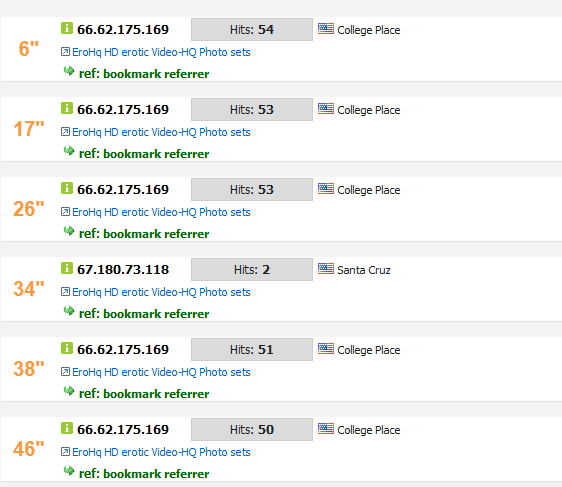Click green info icon in the 6" entry
The width and height of the screenshot is (562, 487).
[x=67, y=28]
